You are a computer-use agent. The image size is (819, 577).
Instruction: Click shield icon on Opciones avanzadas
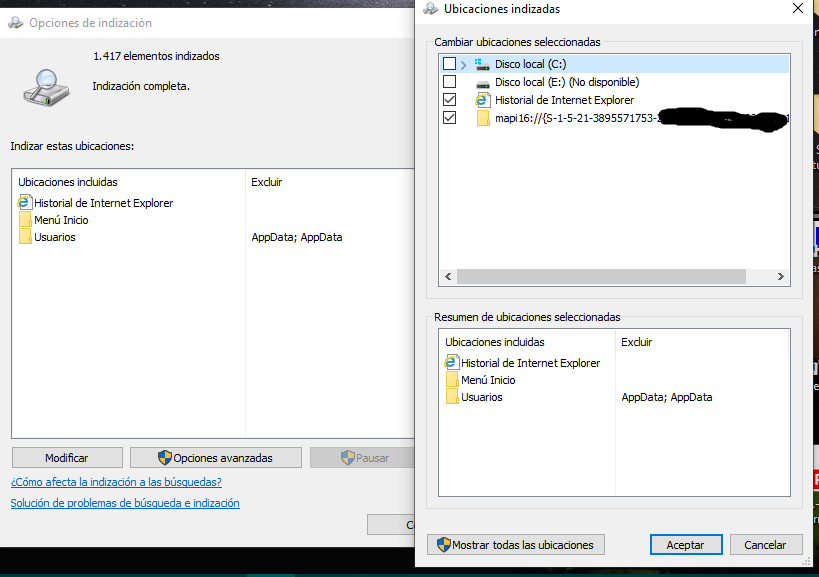tap(165, 458)
